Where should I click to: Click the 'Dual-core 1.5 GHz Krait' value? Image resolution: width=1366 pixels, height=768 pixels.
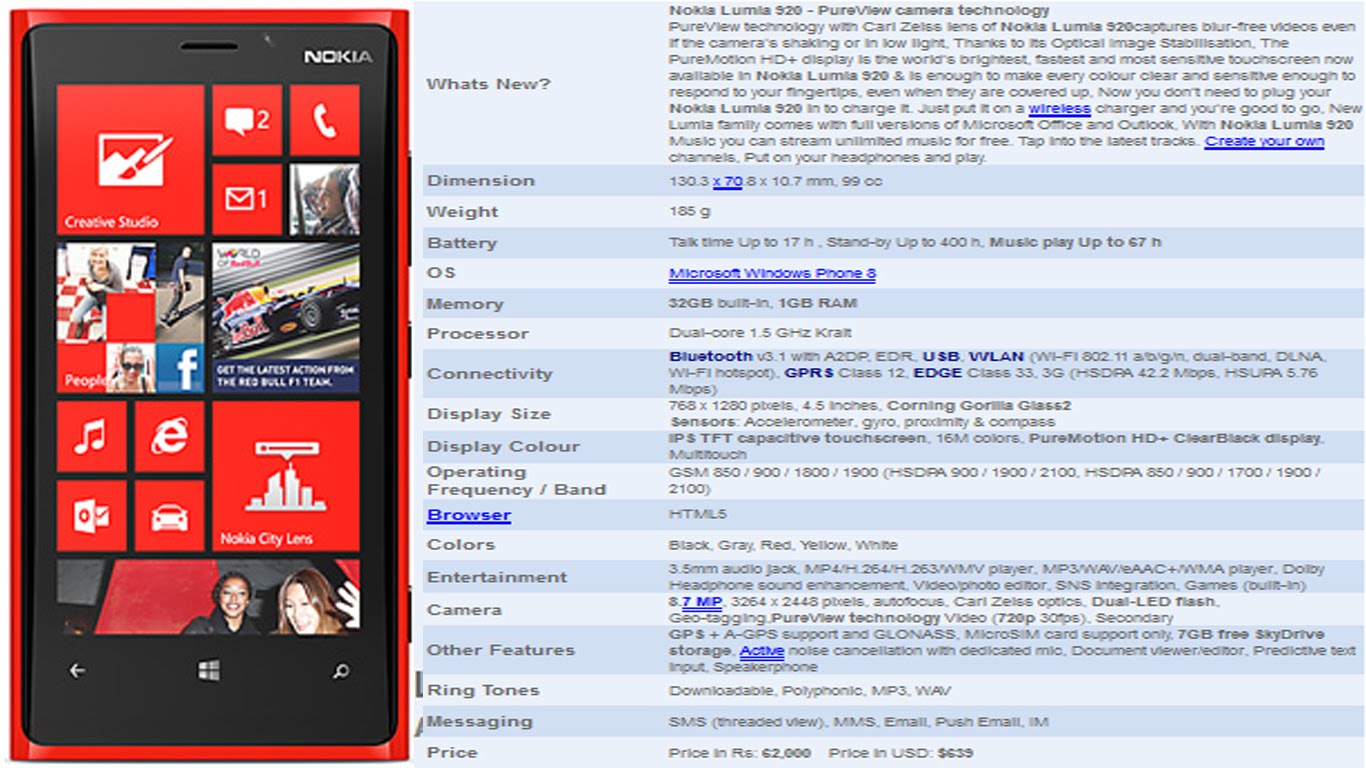[x=760, y=333]
